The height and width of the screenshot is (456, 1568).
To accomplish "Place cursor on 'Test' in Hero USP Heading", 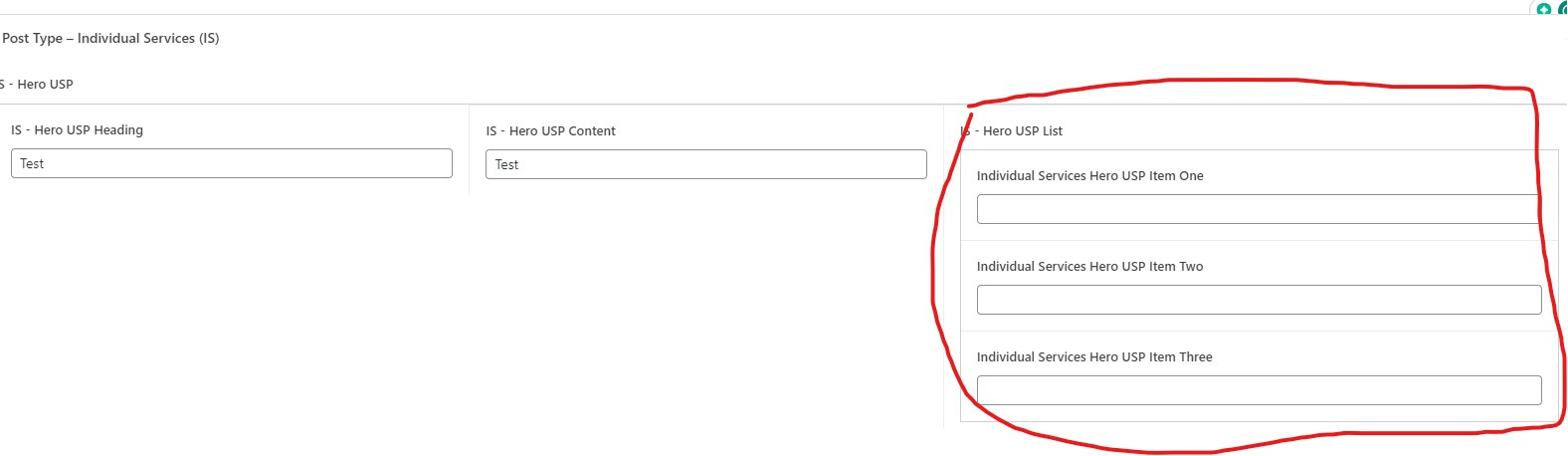I will click(x=32, y=164).
